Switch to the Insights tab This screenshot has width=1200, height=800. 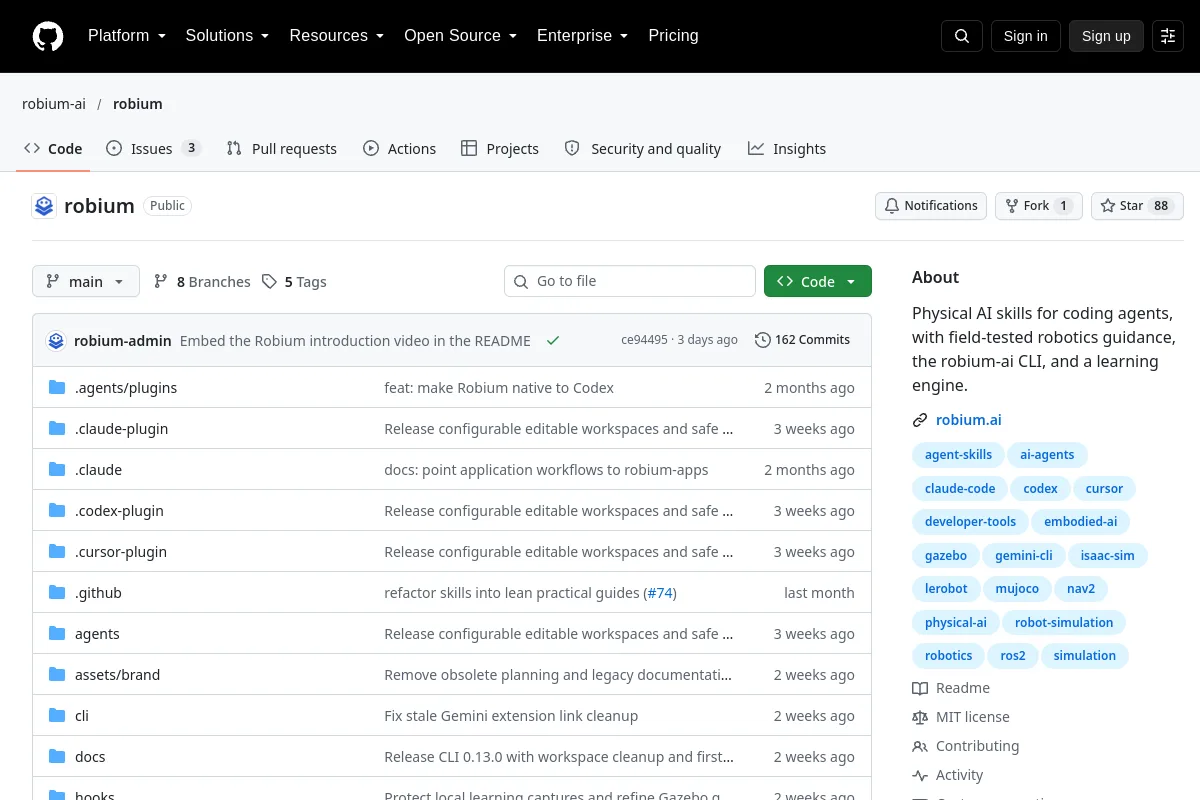coord(787,149)
